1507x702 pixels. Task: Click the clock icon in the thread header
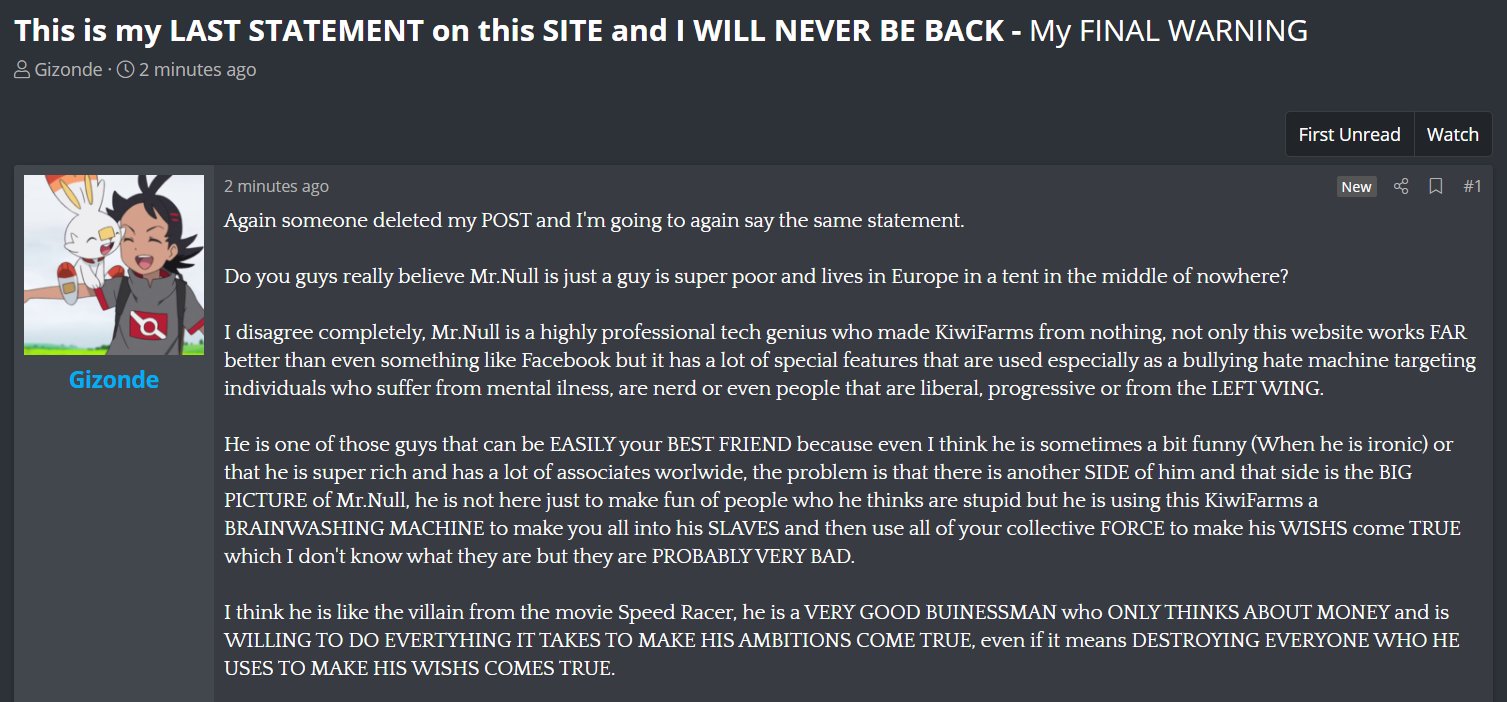pyautogui.click(x=125, y=70)
